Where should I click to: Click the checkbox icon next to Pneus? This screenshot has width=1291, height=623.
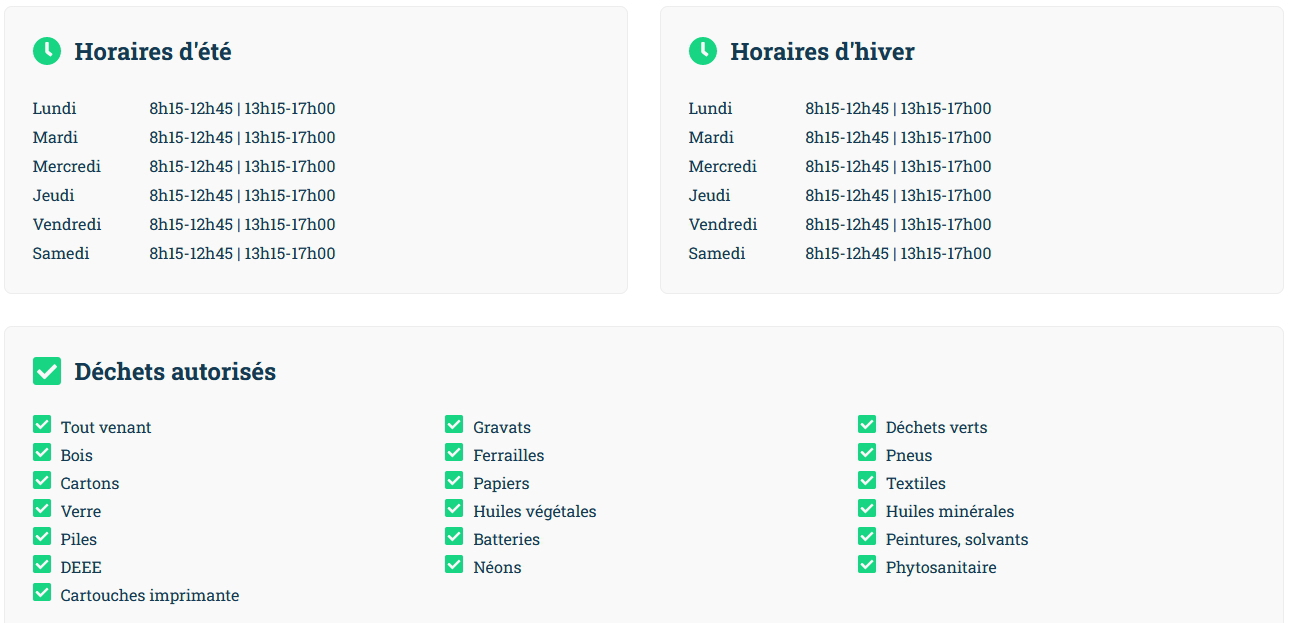pyautogui.click(x=867, y=453)
